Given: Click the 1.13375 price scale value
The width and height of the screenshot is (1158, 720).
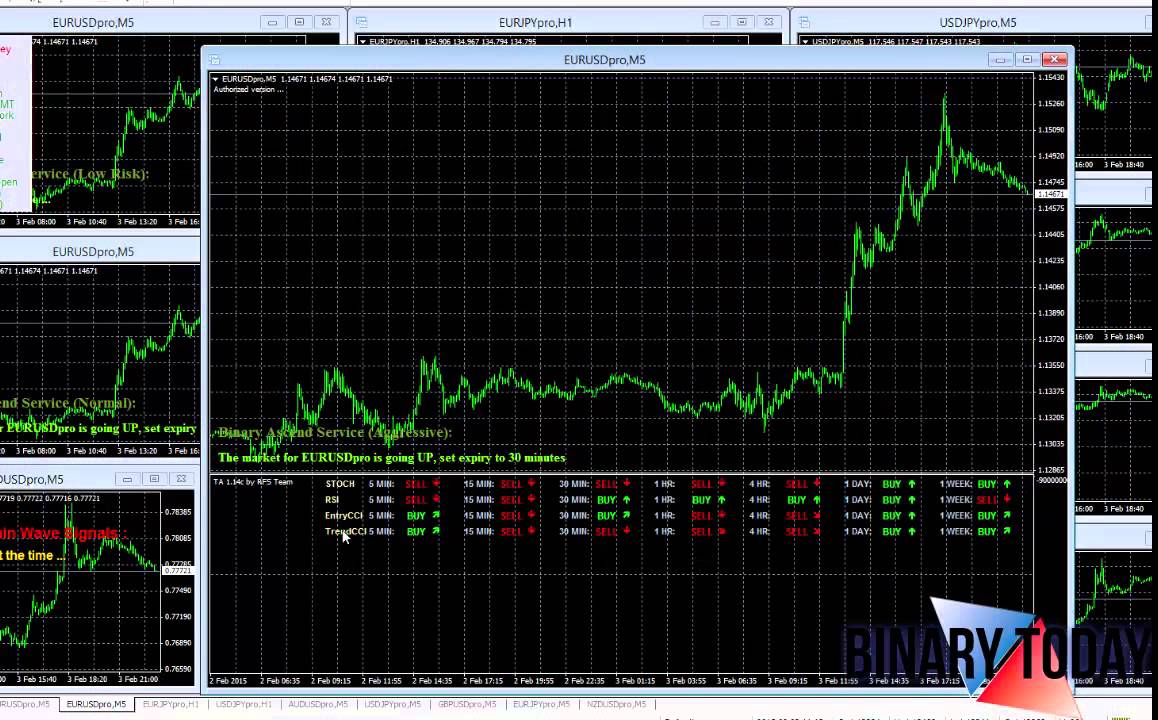Looking at the screenshot, I should pos(1051,391).
